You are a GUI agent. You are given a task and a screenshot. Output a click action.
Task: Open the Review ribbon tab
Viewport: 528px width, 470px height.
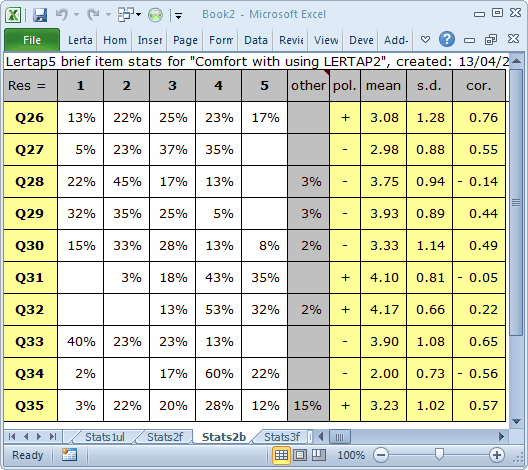click(291, 40)
